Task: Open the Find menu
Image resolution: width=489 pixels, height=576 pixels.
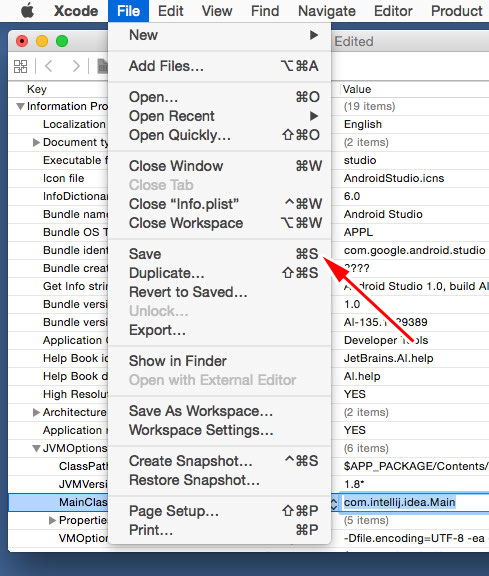Action: pos(265,11)
